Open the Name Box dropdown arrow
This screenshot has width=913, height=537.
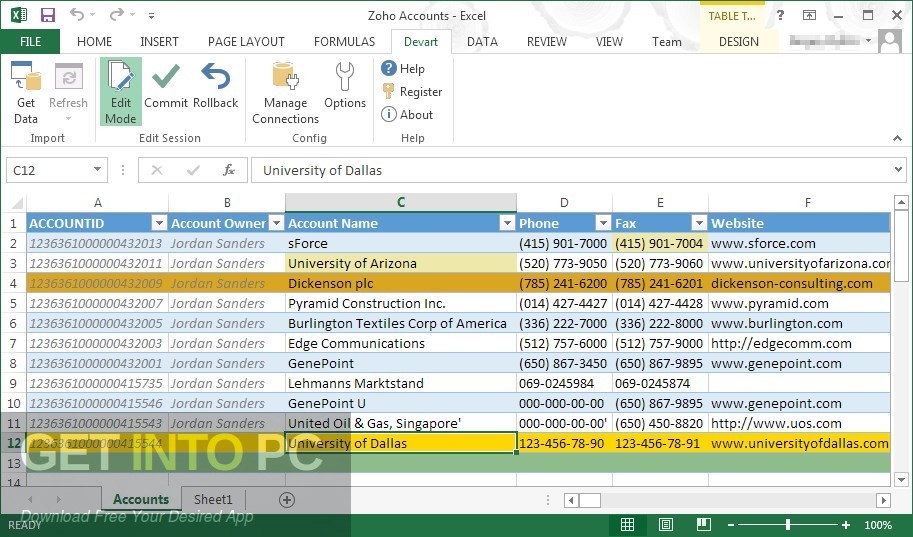coord(97,169)
